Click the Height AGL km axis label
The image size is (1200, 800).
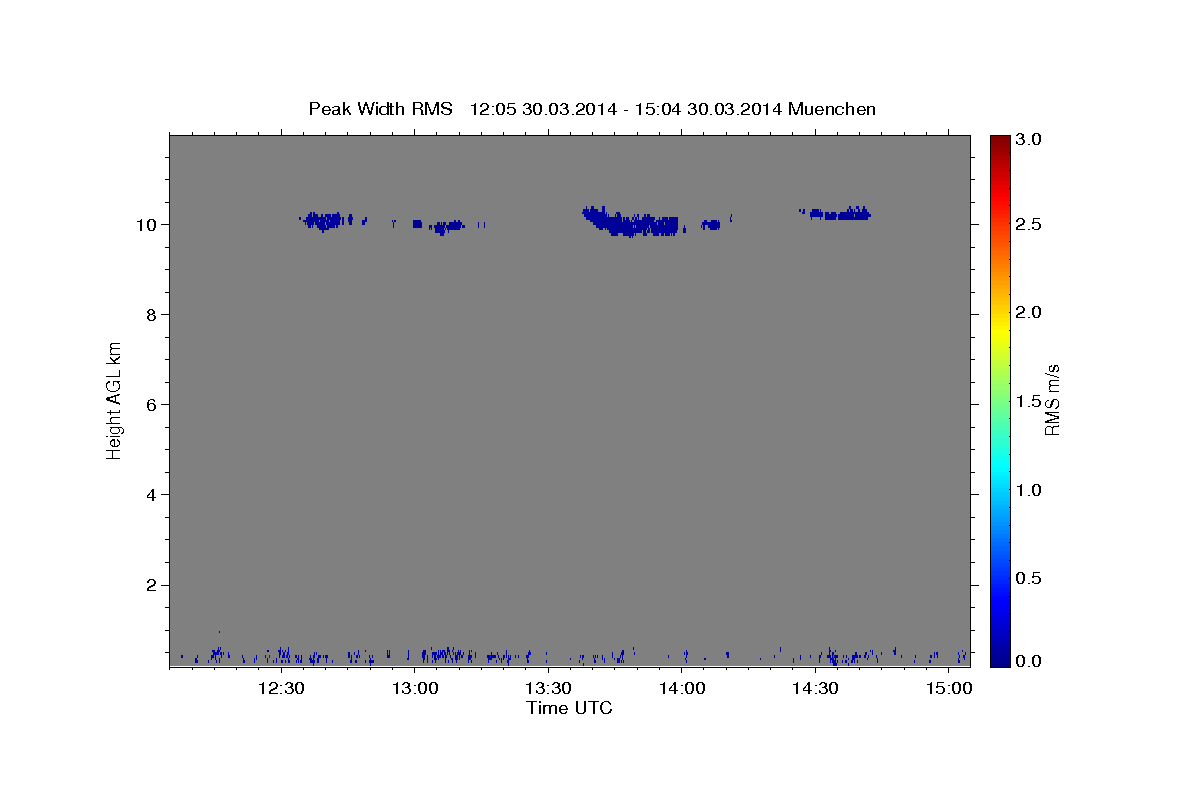tap(115, 399)
